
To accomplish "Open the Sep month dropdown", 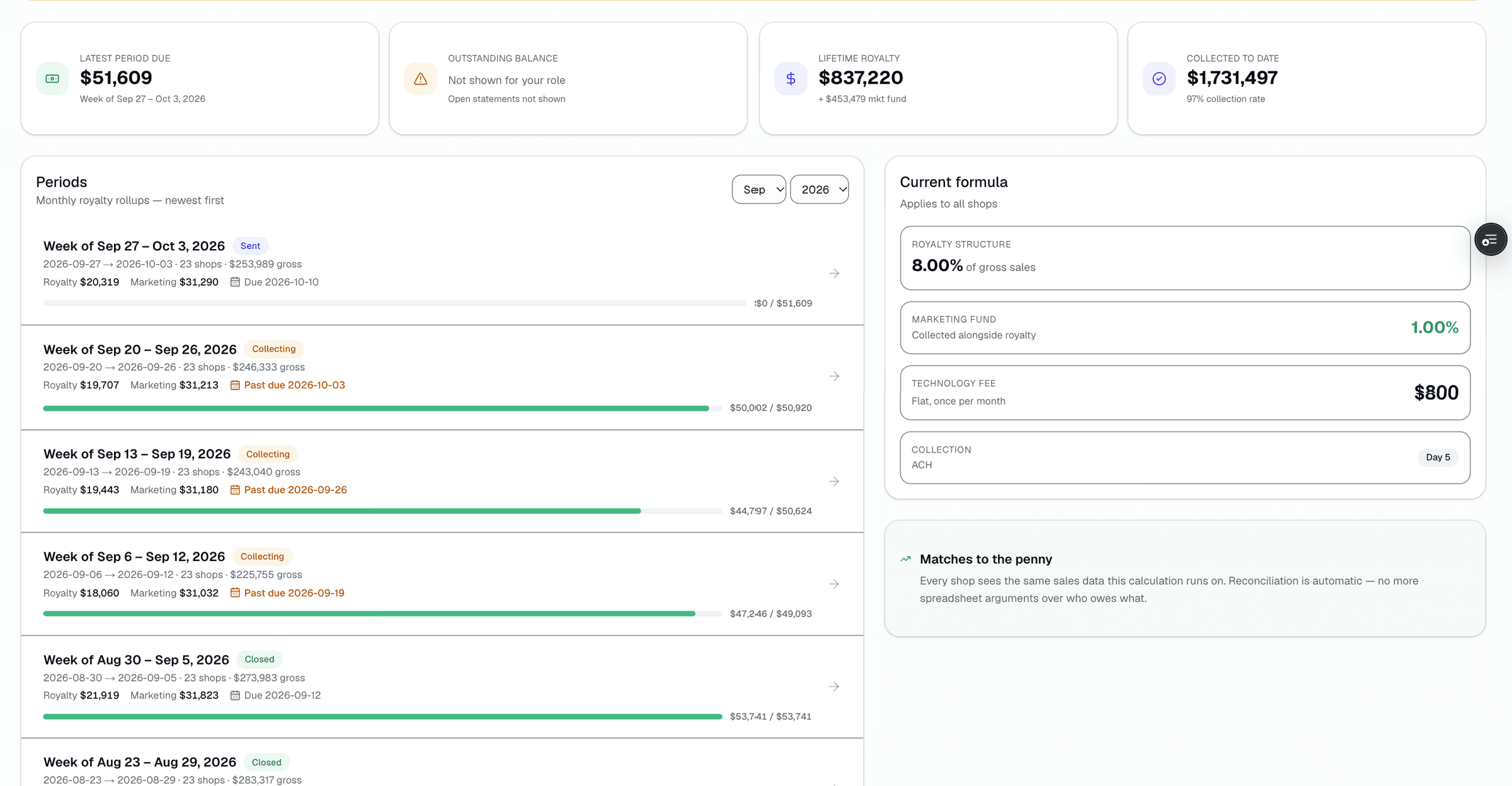I will tap(759, 189).
